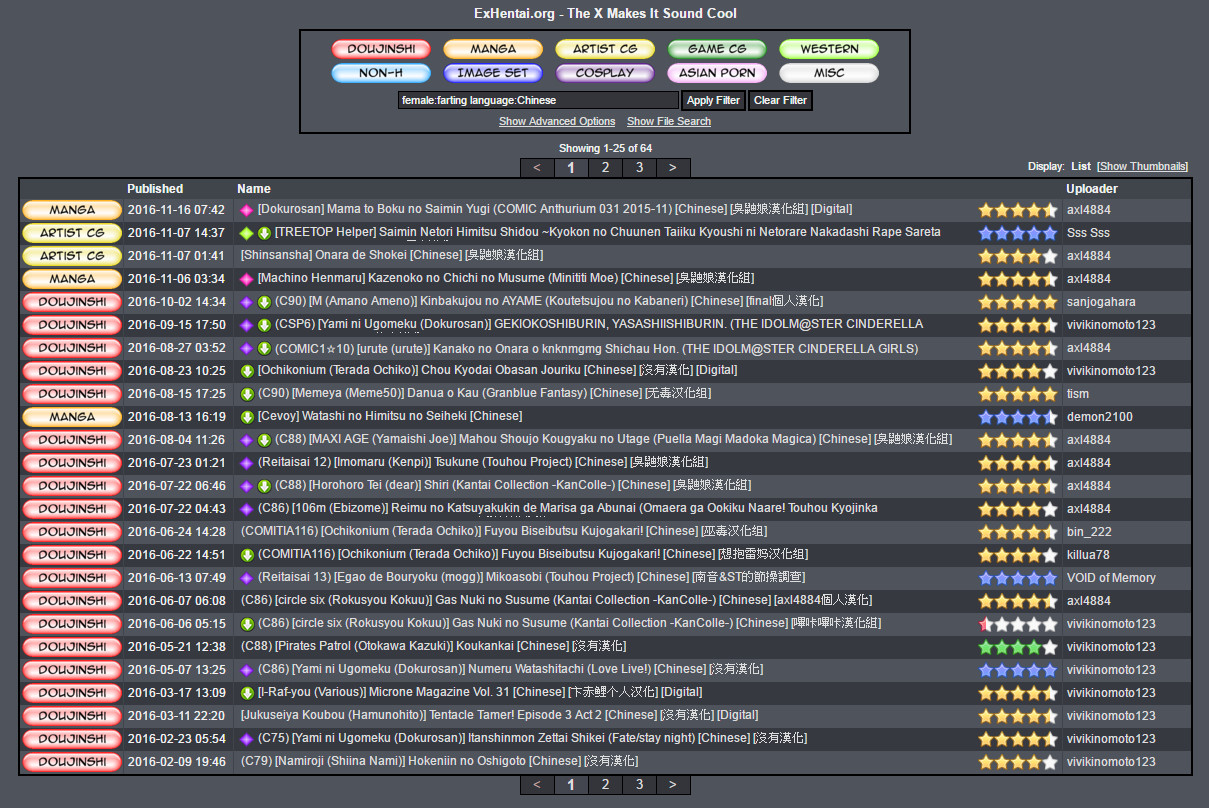Click the green download arrow in the 2016-08-23 row
The image size is (1209, 808).
pyautogui.click(x=247, y=371)
